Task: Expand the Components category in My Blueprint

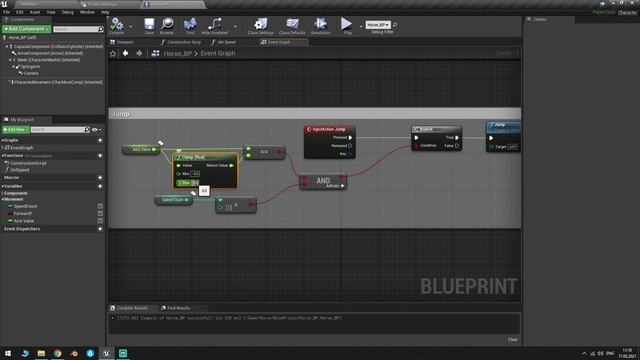Action: point(3,193)
